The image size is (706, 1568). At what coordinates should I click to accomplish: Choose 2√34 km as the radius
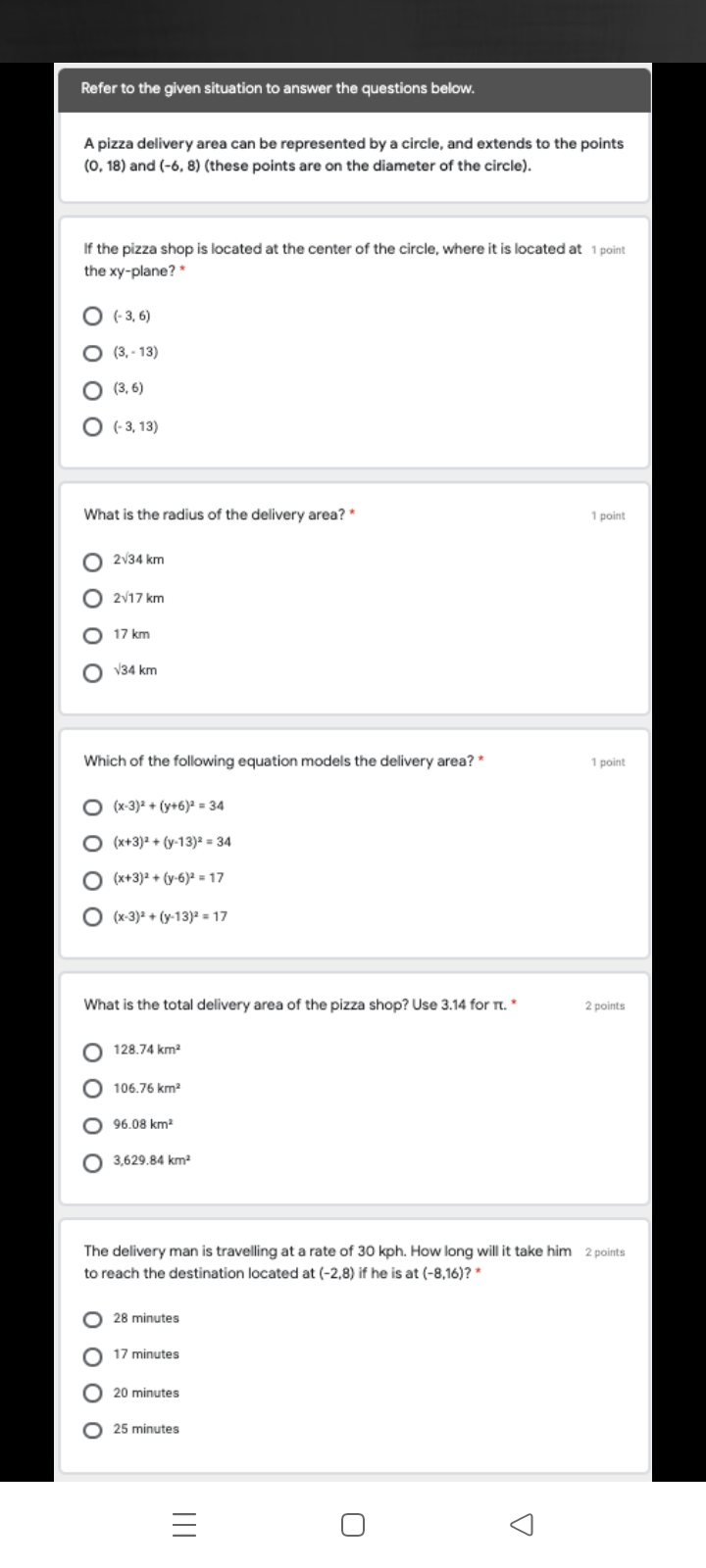point(93,561)
